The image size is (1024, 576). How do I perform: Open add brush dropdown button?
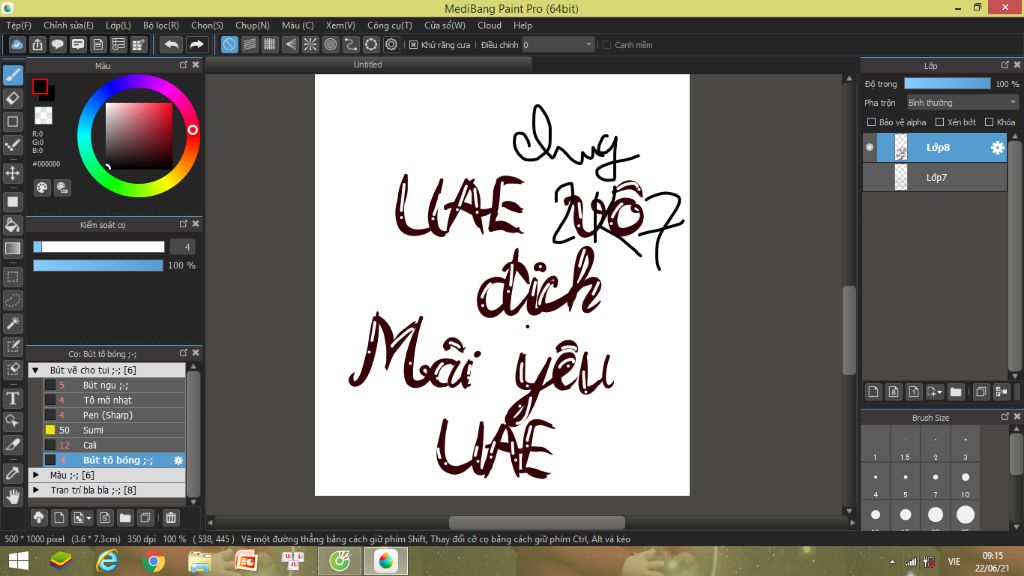[x=82, y=518]
